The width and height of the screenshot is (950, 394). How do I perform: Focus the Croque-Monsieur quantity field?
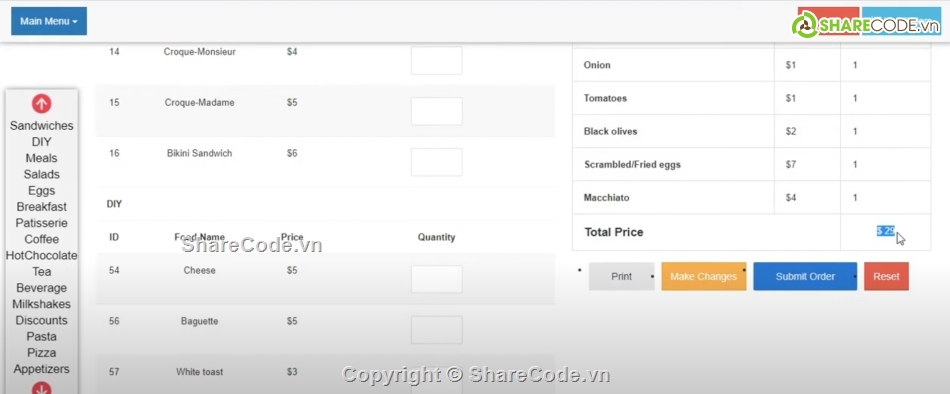437,61
